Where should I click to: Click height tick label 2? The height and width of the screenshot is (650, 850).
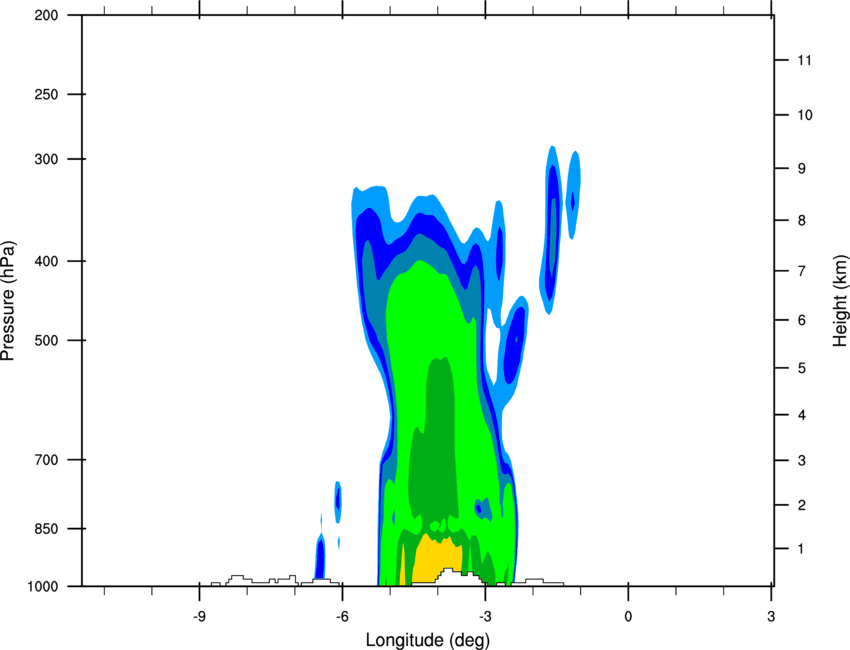(x=801, y=505)
